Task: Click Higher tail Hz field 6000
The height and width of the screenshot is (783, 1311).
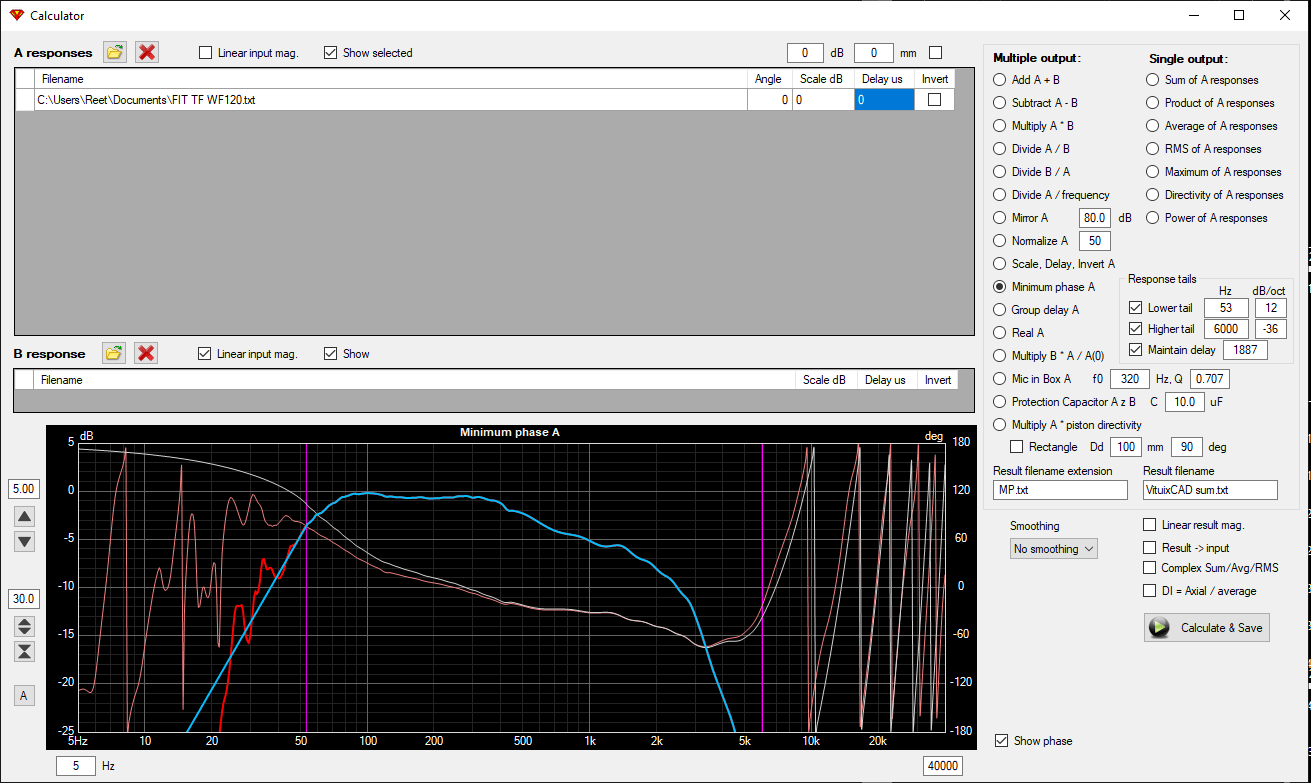Action: (1226, 329)
